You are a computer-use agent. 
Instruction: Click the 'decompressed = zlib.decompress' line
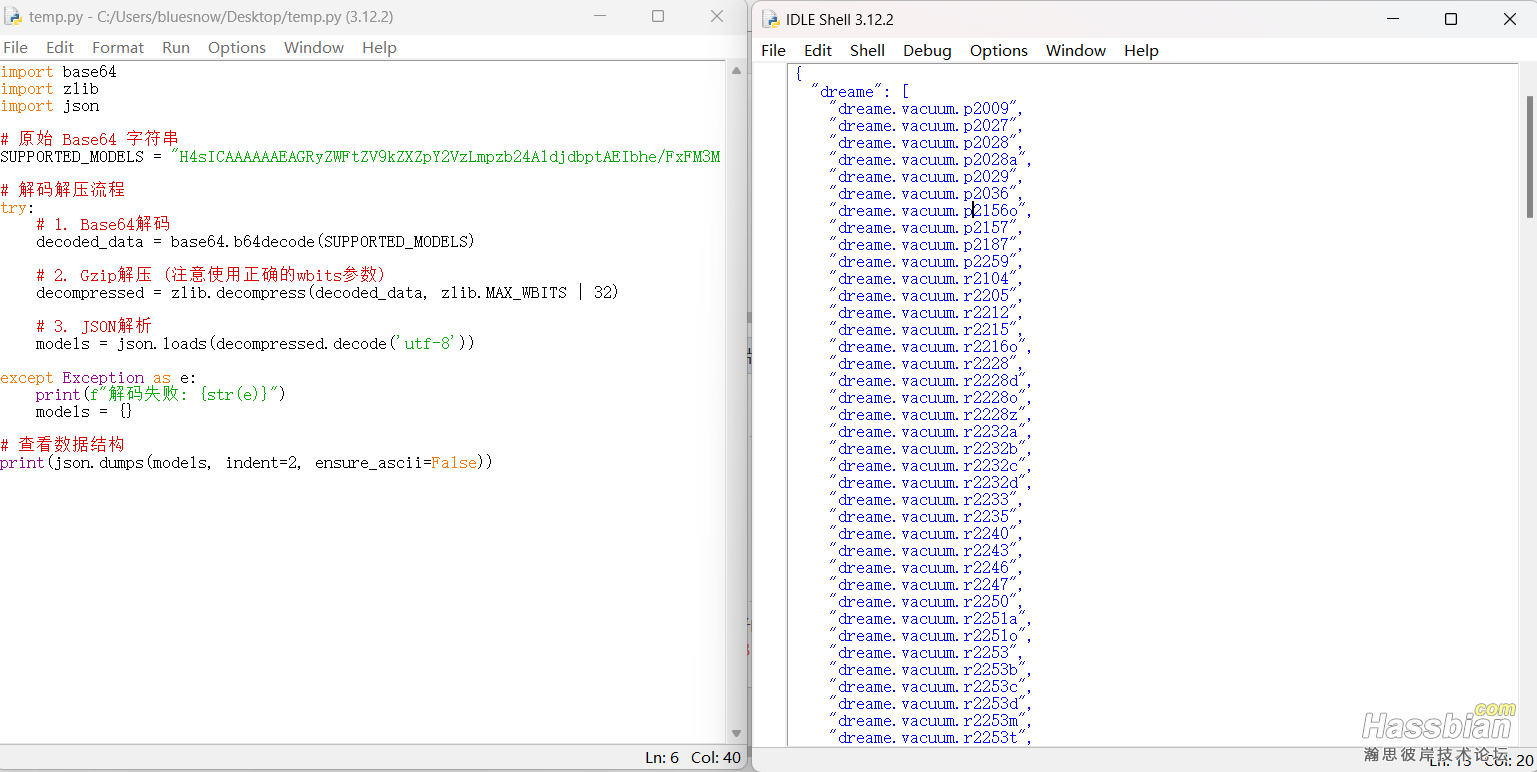coord(327,293)
